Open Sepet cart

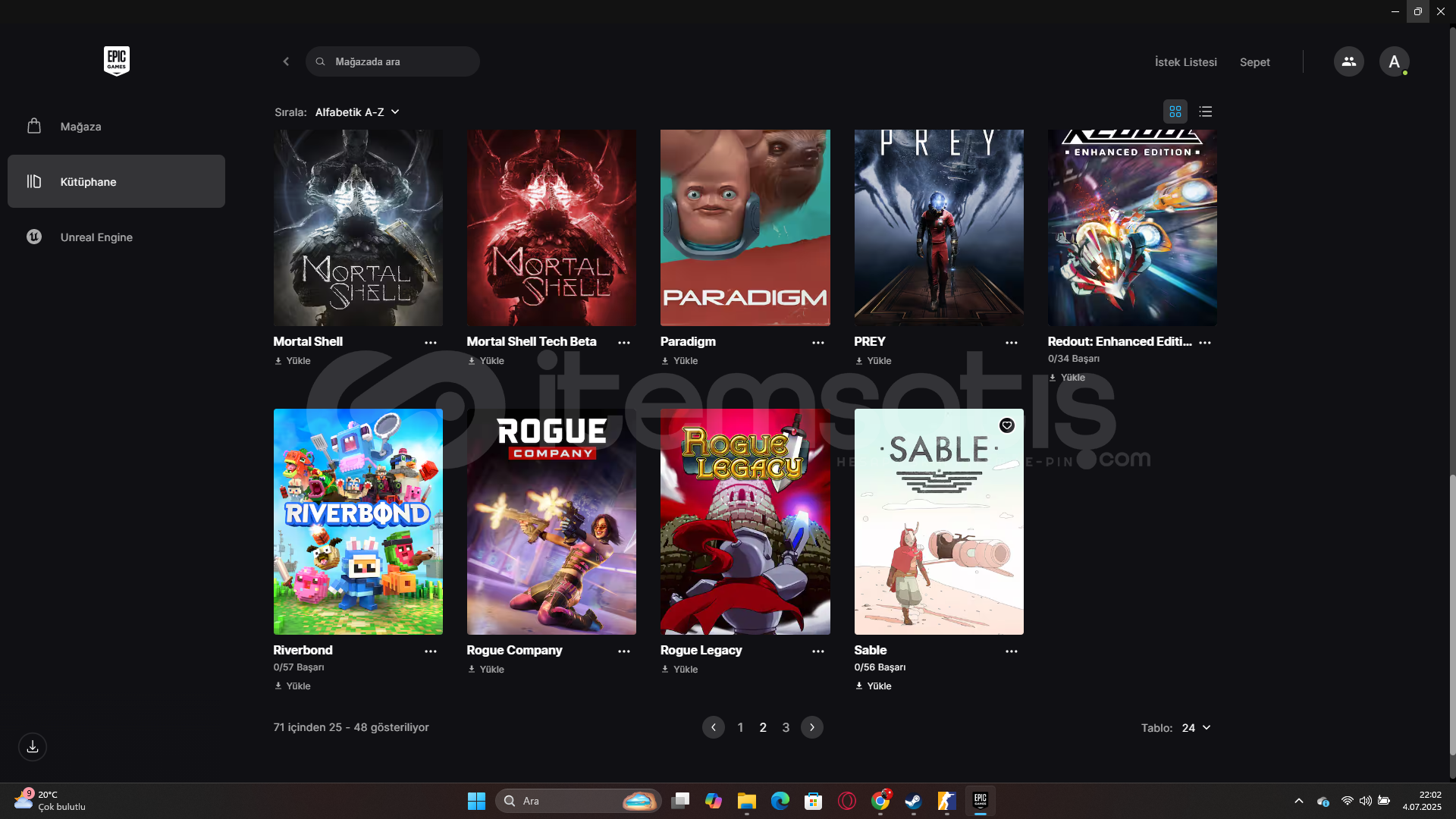point(1254,62)
